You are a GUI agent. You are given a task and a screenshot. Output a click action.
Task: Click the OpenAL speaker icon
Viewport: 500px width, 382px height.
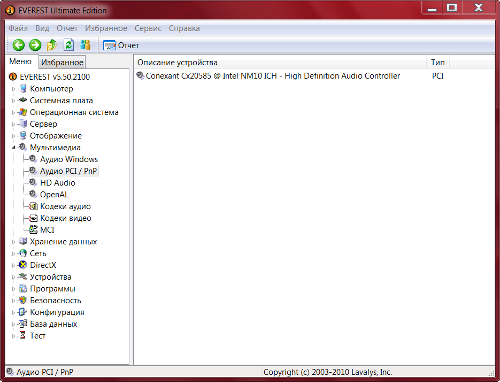tap(33, 194)
